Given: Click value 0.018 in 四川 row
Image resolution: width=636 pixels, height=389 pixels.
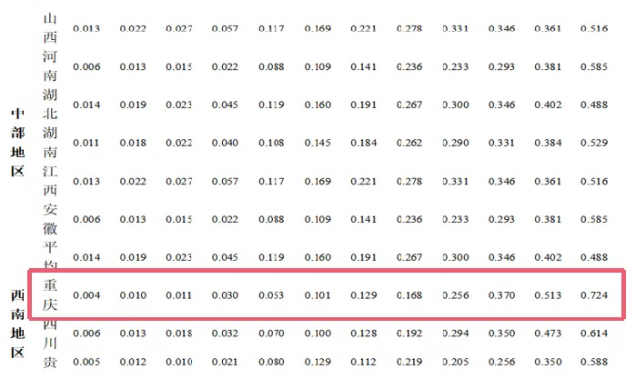Looking at the screenshot, I should (x=179, y=333).
